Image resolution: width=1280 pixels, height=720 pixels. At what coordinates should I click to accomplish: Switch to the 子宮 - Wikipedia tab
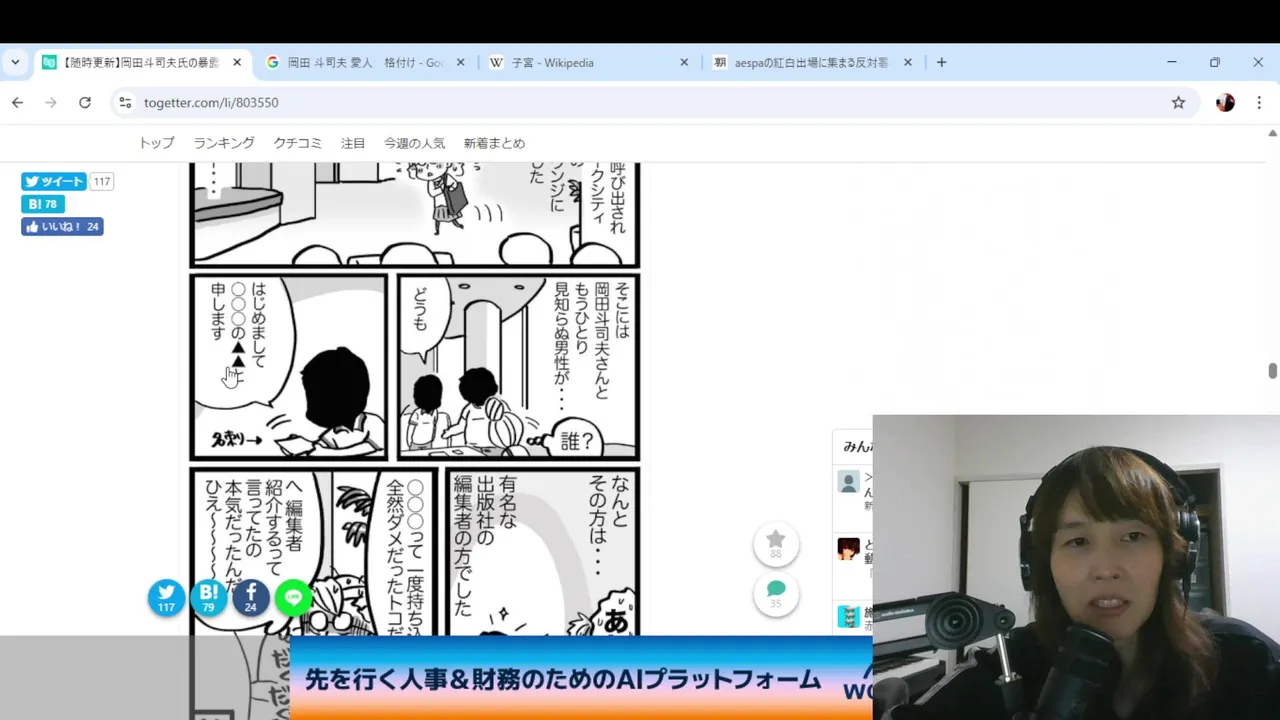(586, 62)
